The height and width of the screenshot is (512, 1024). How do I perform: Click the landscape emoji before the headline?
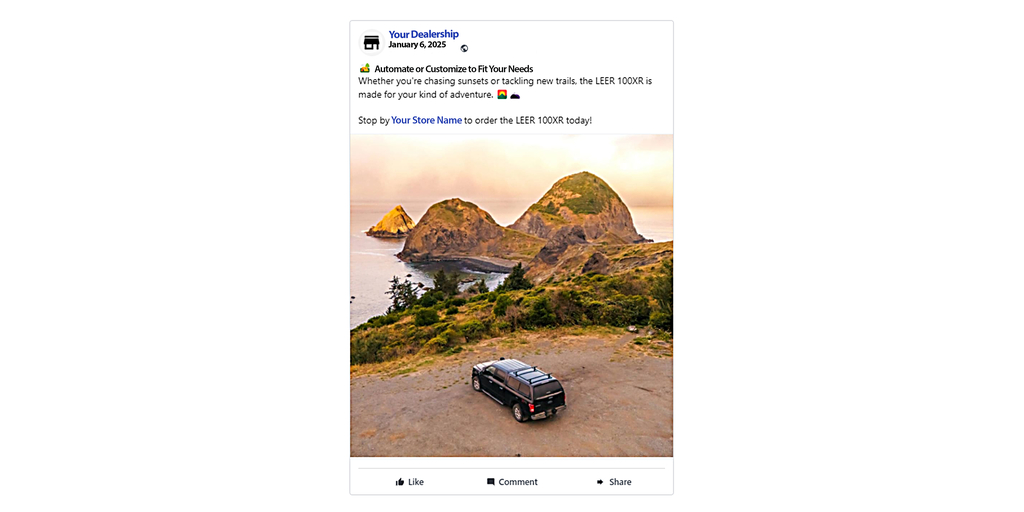[x=364, y=68]
